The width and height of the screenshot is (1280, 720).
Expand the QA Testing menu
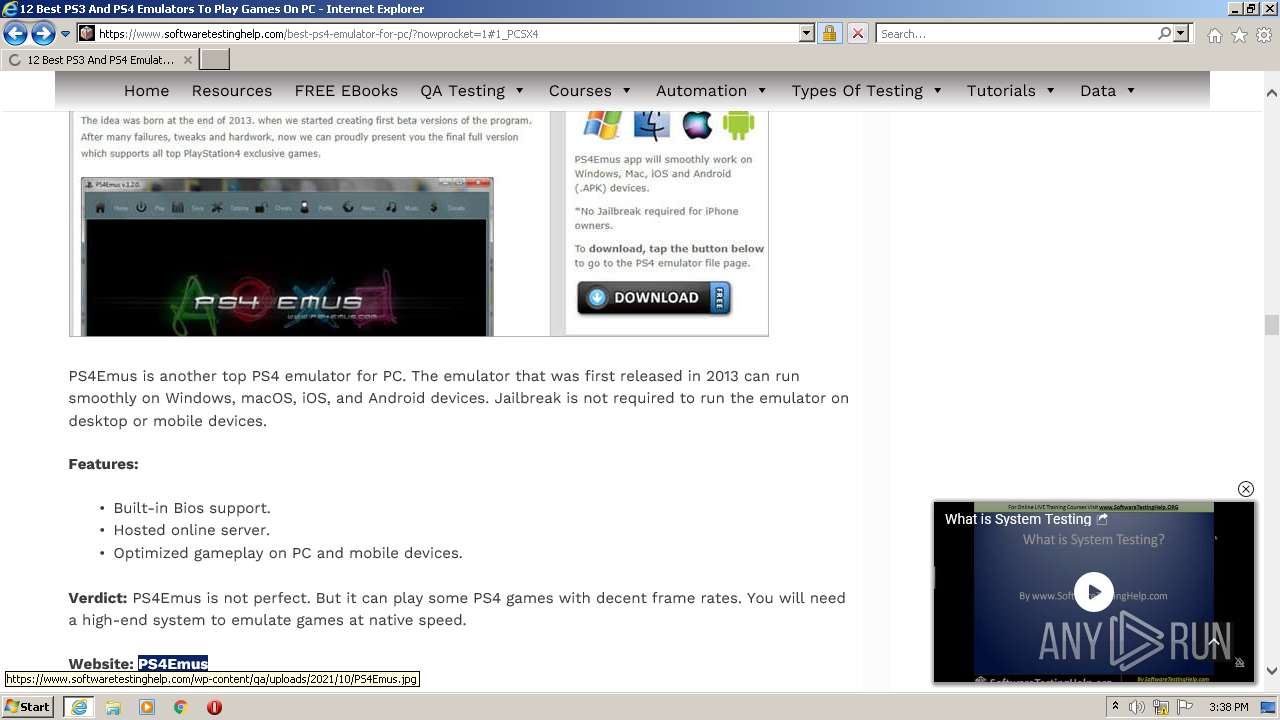point(472,90)
